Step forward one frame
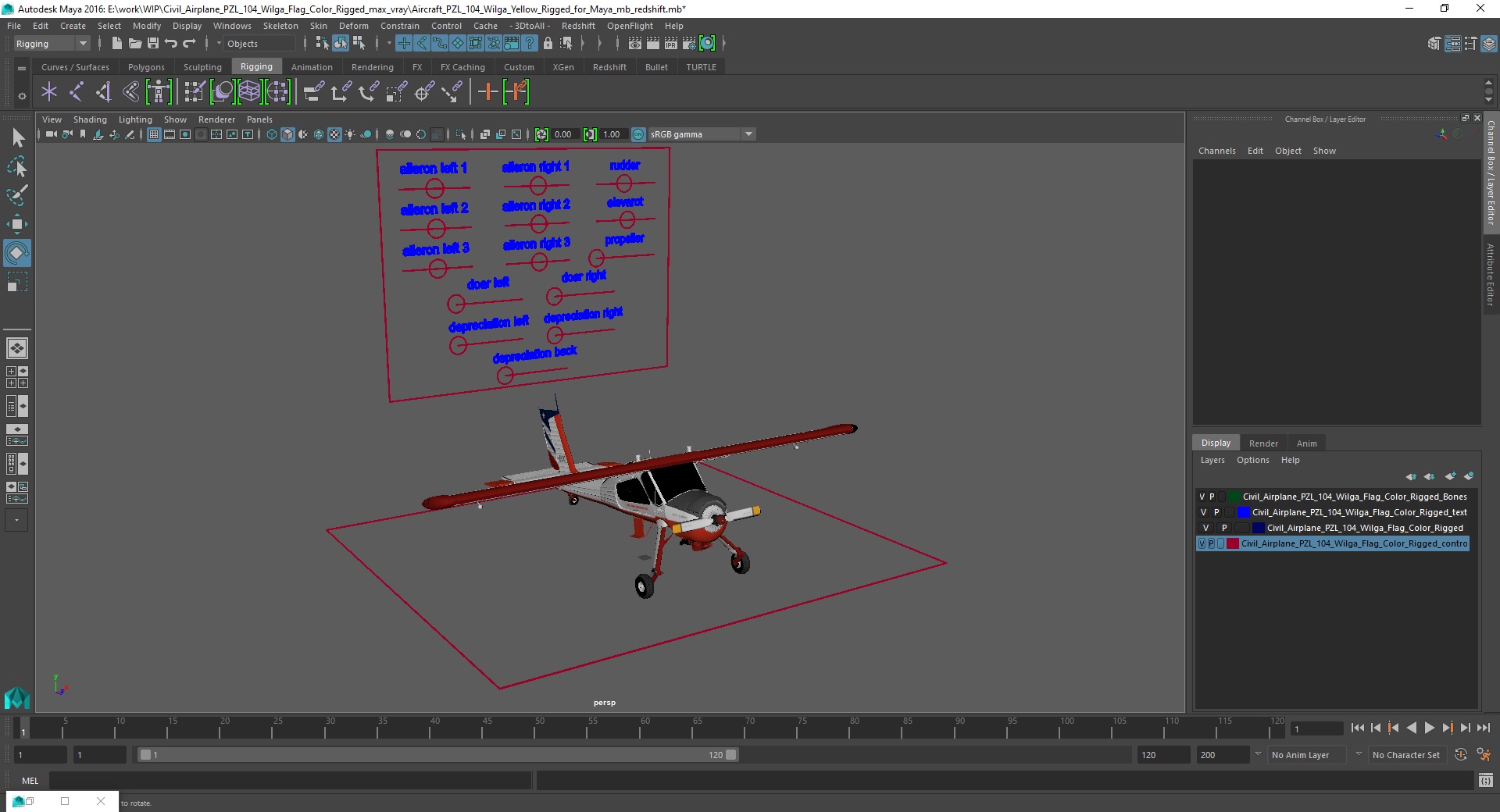 tap(1465, 728)
